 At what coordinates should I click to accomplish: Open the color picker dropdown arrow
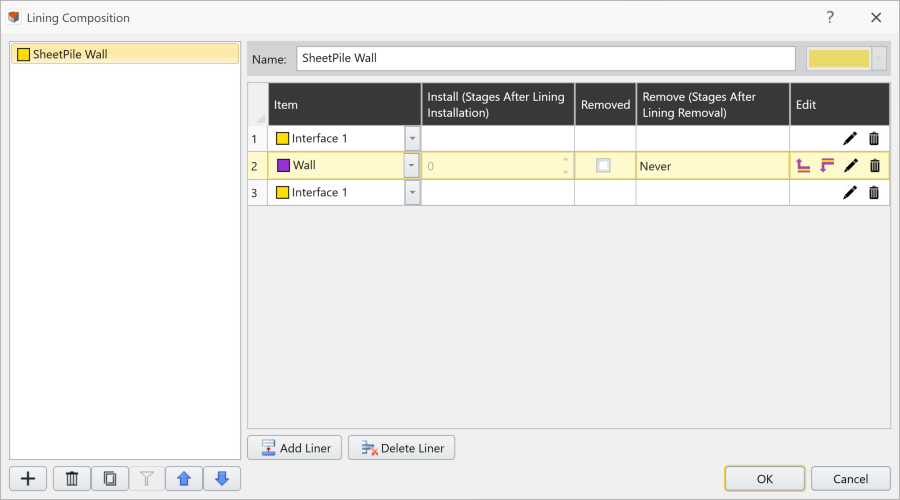point(879,59)
